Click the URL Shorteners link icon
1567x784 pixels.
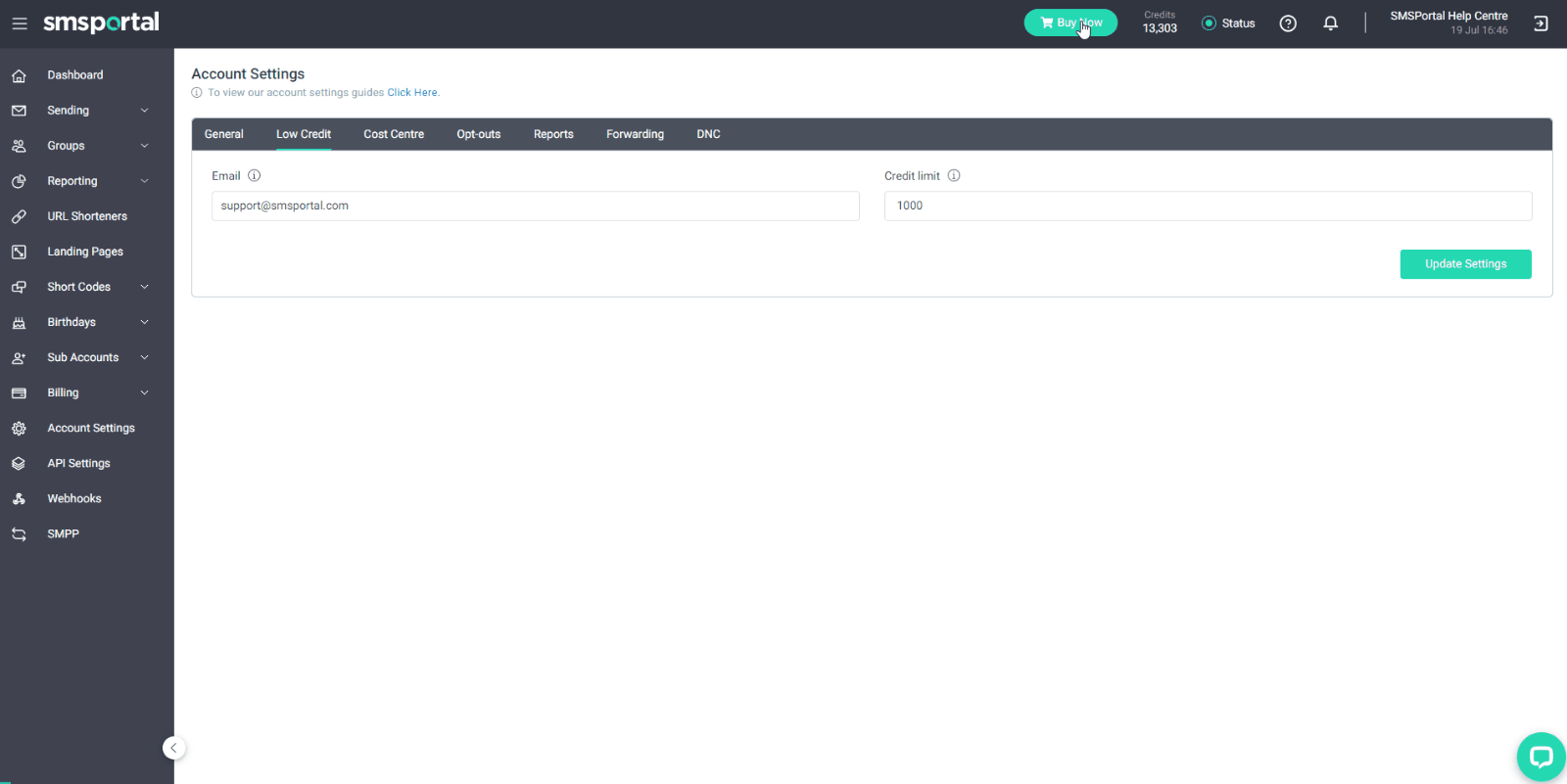(19, 216)
